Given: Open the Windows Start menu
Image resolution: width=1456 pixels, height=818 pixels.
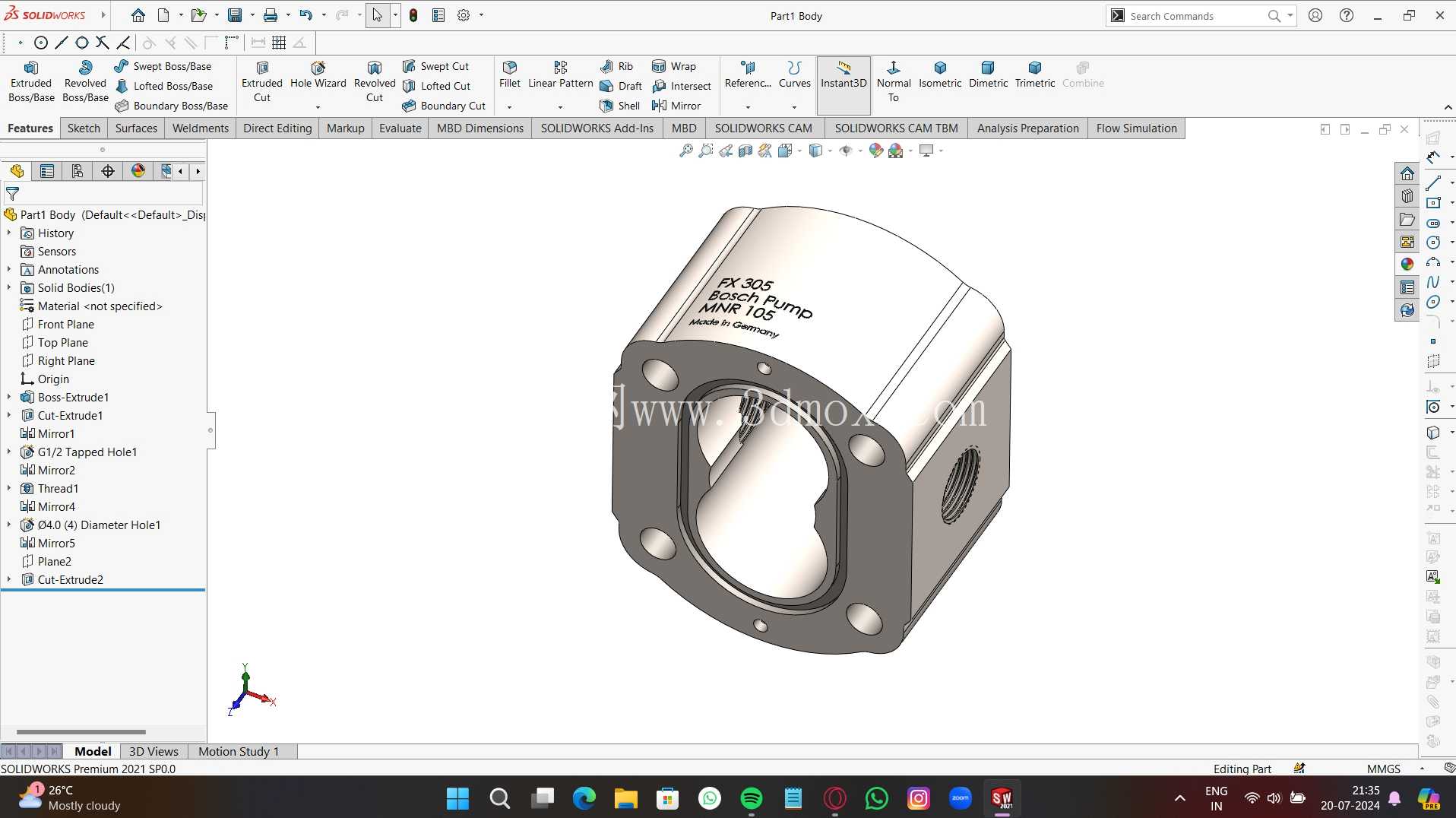Looking at the screenshot, I should (457, 798).
